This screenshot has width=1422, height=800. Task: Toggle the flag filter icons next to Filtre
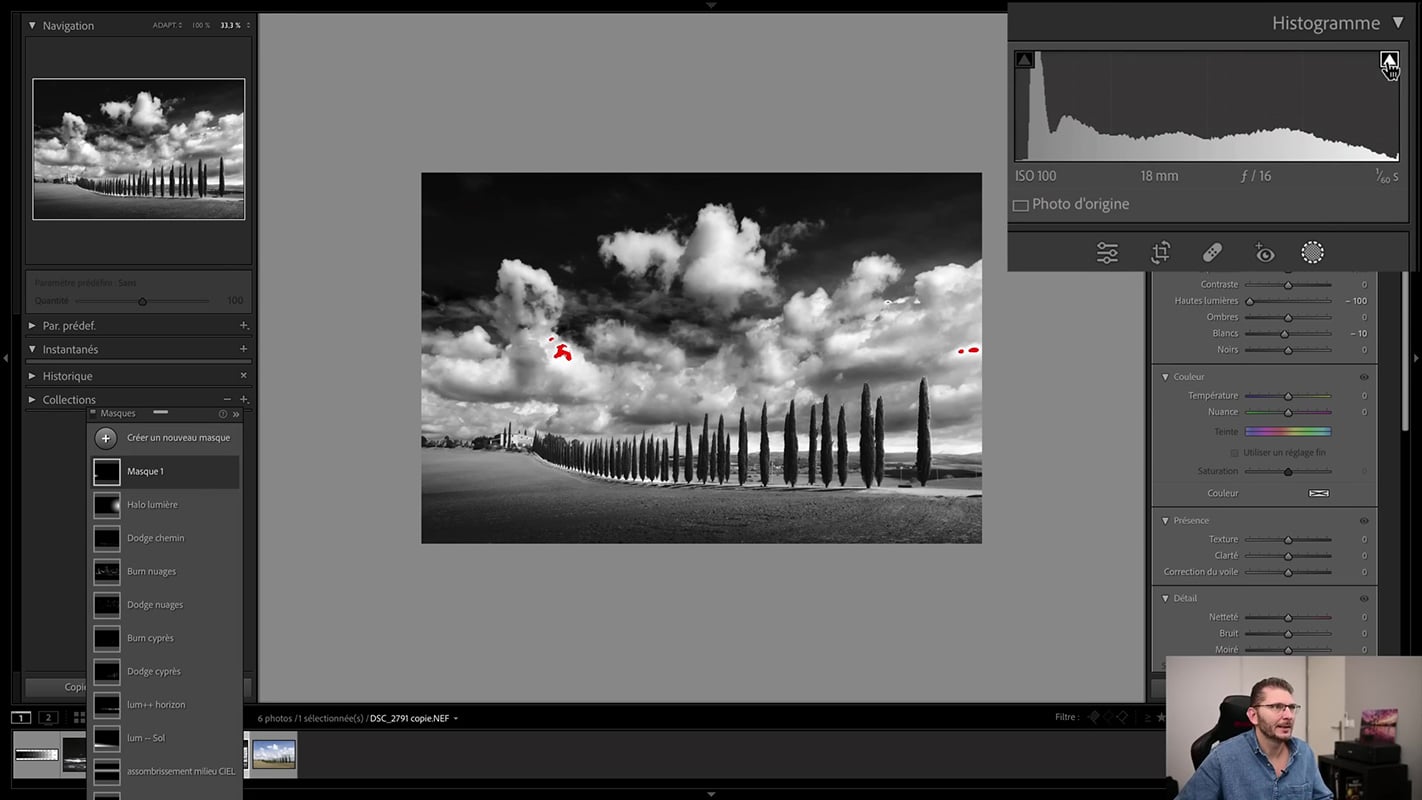1108,717
